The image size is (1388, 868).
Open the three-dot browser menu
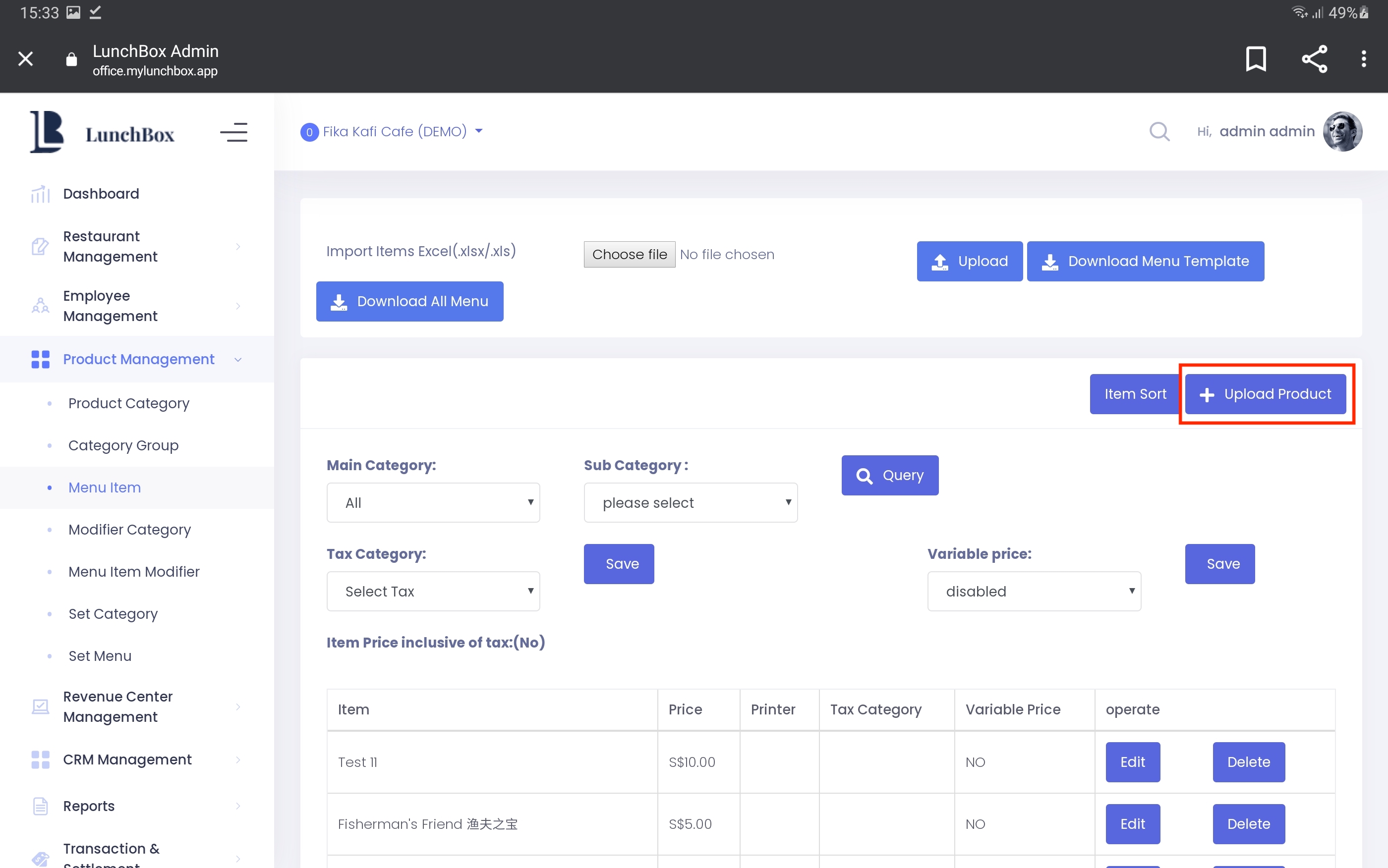[1363, 58]
